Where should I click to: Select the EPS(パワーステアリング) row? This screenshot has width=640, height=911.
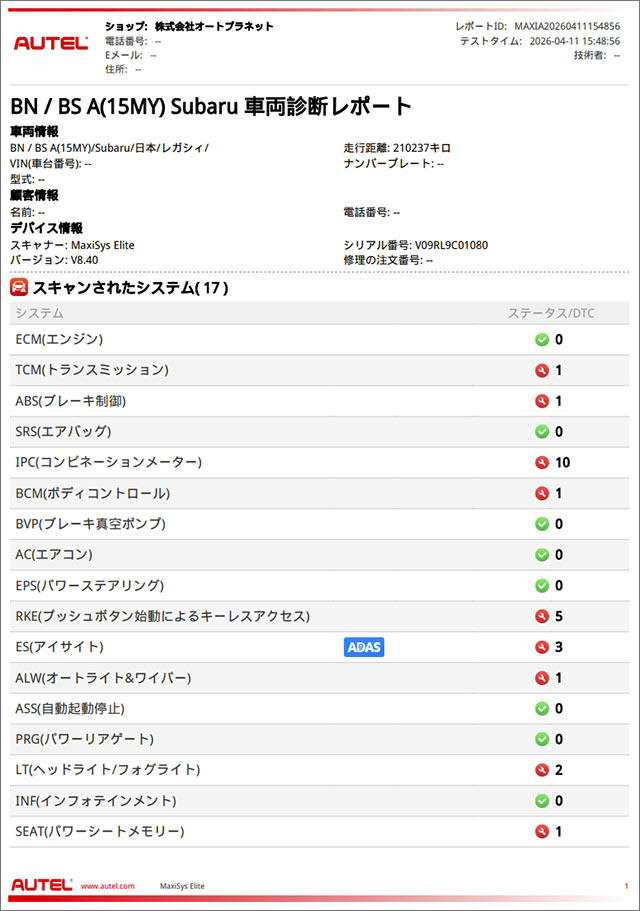point(319,586)
